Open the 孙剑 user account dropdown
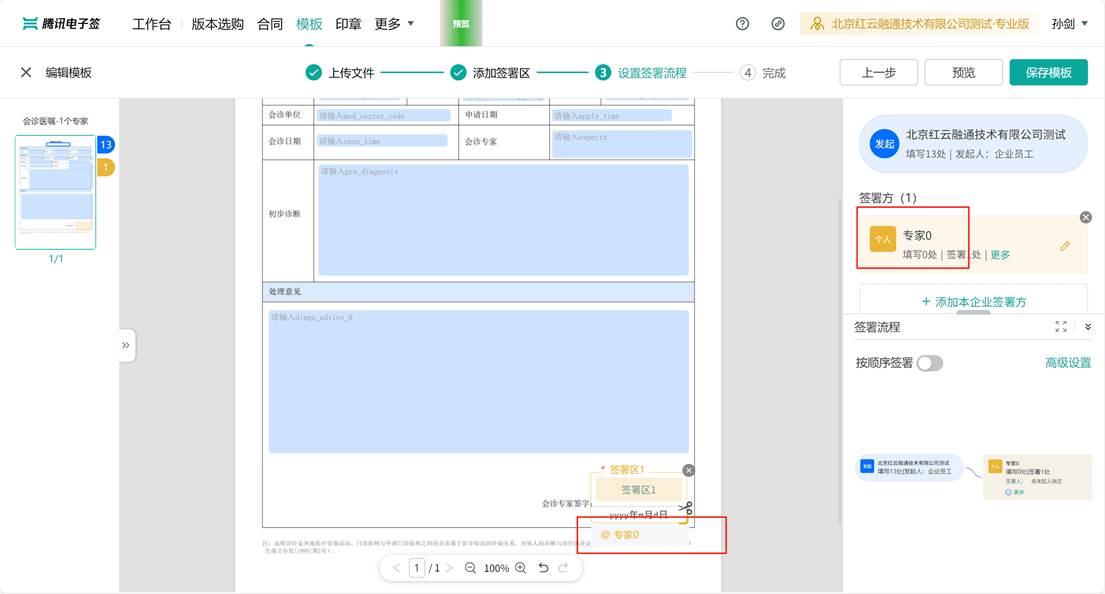Screen dimensions: 1105x594 coord(1071,24)
